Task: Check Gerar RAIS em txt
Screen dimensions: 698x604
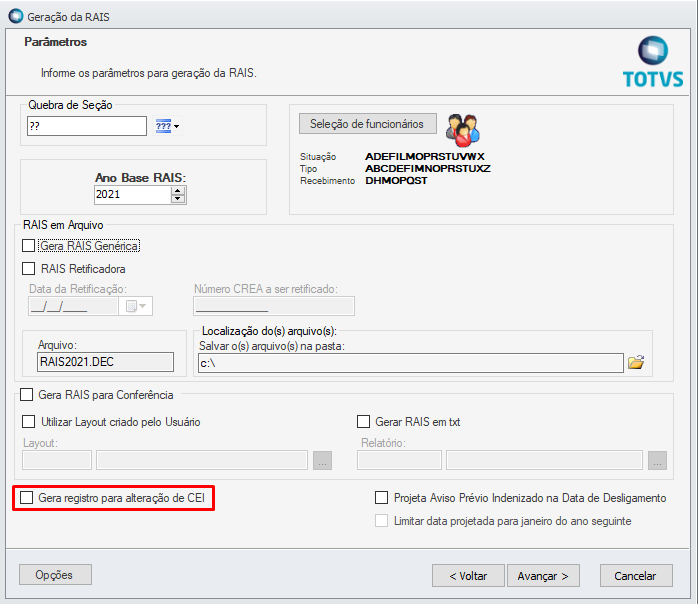Action: tap(363, 422)
